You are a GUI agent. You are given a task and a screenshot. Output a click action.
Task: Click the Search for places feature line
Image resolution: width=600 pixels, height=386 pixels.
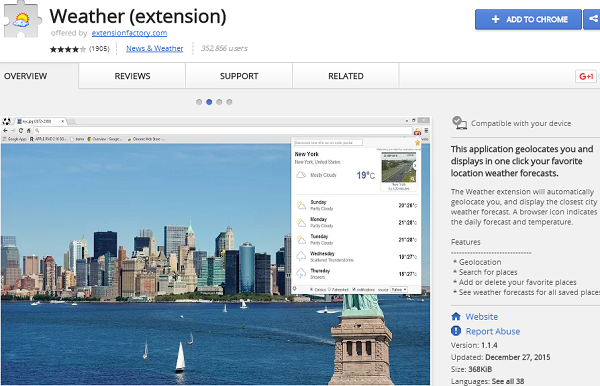coord(485,272)
